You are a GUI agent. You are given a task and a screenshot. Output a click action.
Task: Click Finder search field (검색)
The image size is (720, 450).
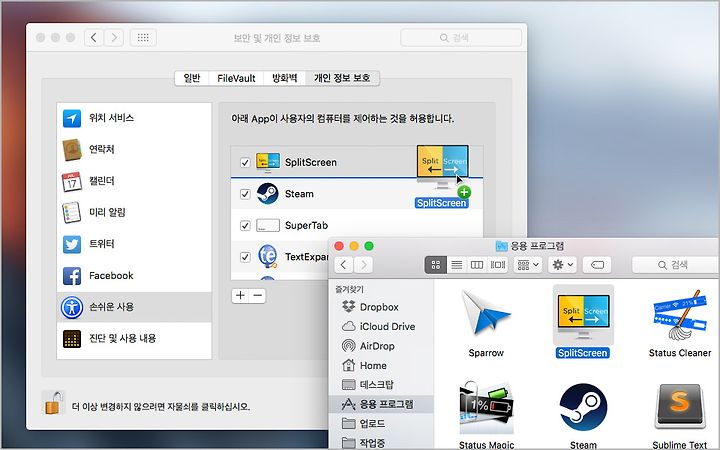pos(676,265)
